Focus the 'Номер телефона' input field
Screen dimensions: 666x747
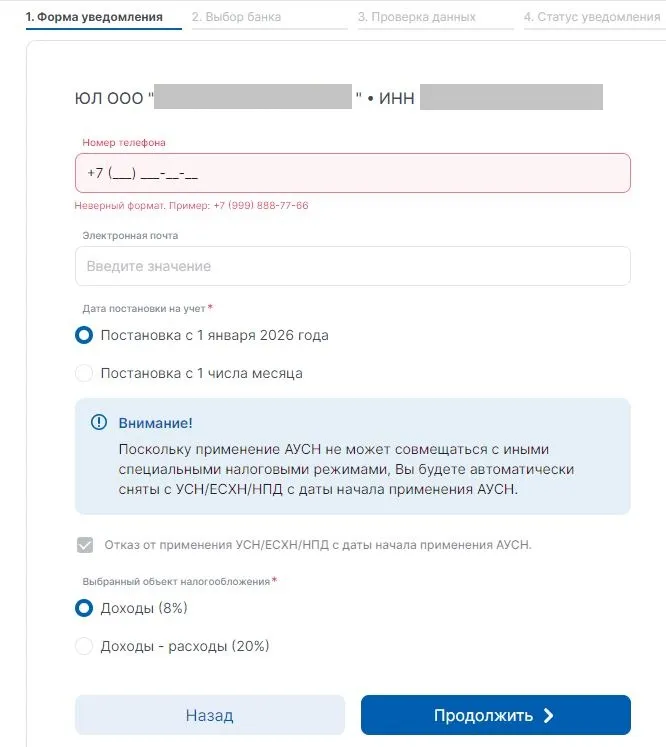click(x=352, y=173)
